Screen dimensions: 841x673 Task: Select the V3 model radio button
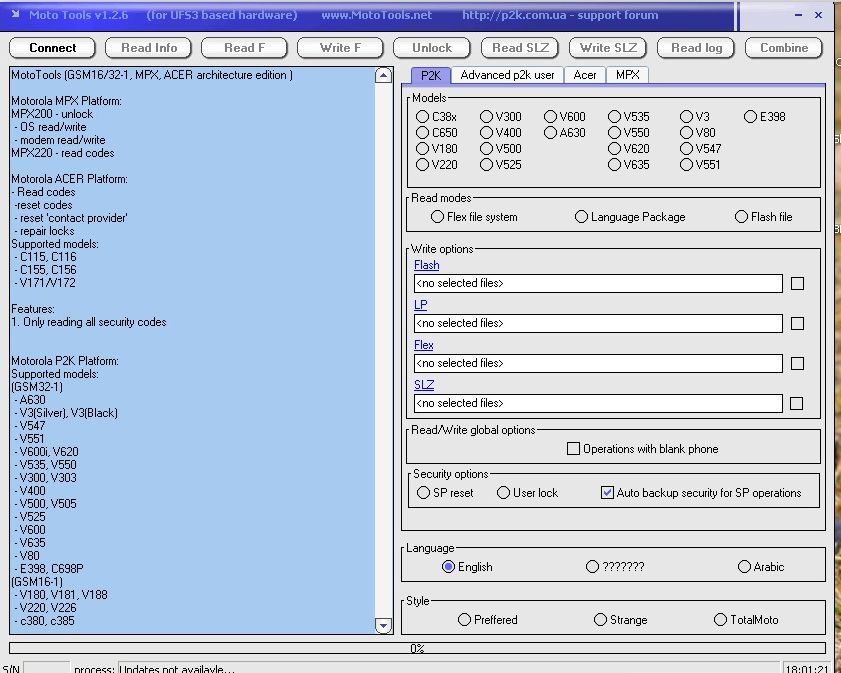[x=687, y=117]
